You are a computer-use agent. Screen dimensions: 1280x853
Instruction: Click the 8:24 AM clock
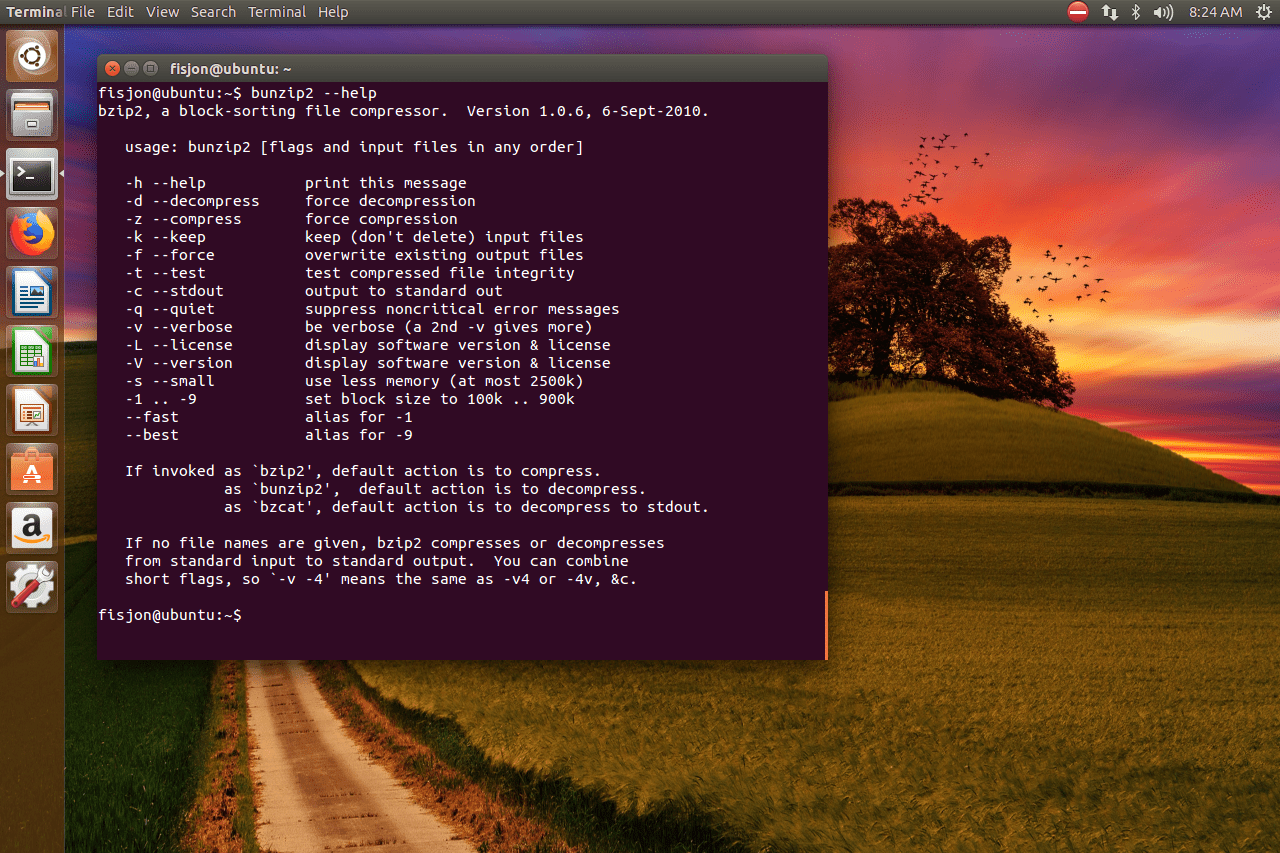pos(1215,12)
